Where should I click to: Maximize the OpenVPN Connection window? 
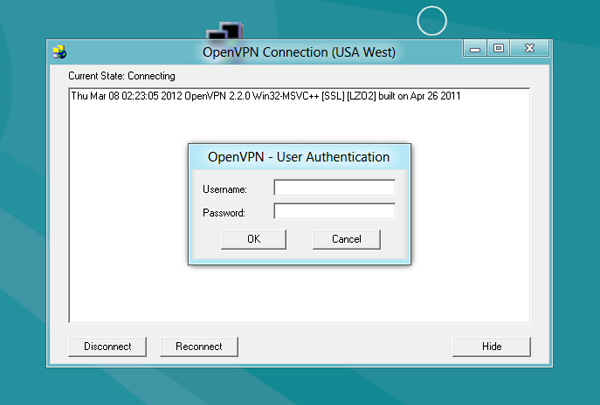(x=498, y=49)
